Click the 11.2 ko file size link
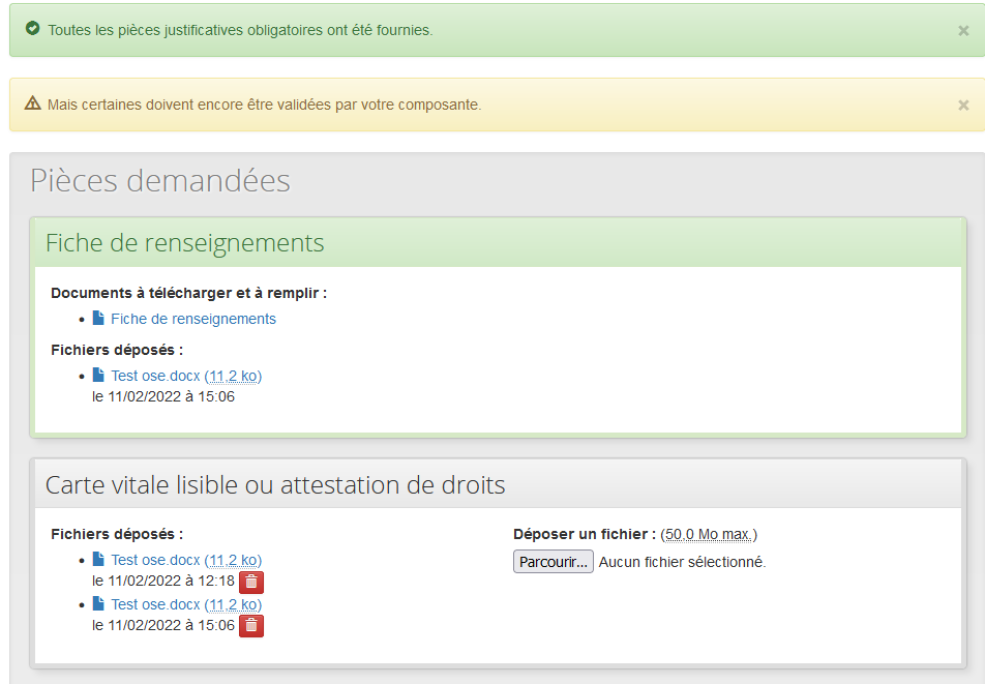 (234, 375)
